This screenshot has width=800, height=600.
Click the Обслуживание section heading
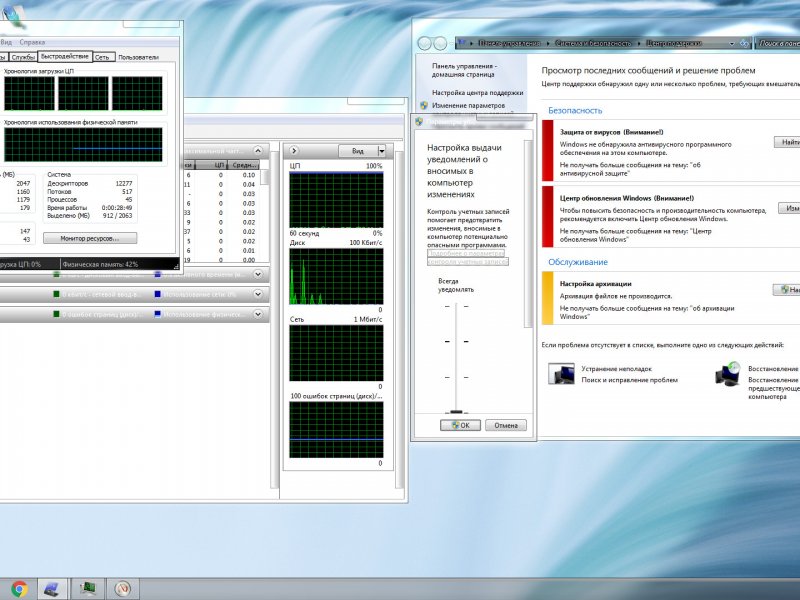(x=578, y=262)
